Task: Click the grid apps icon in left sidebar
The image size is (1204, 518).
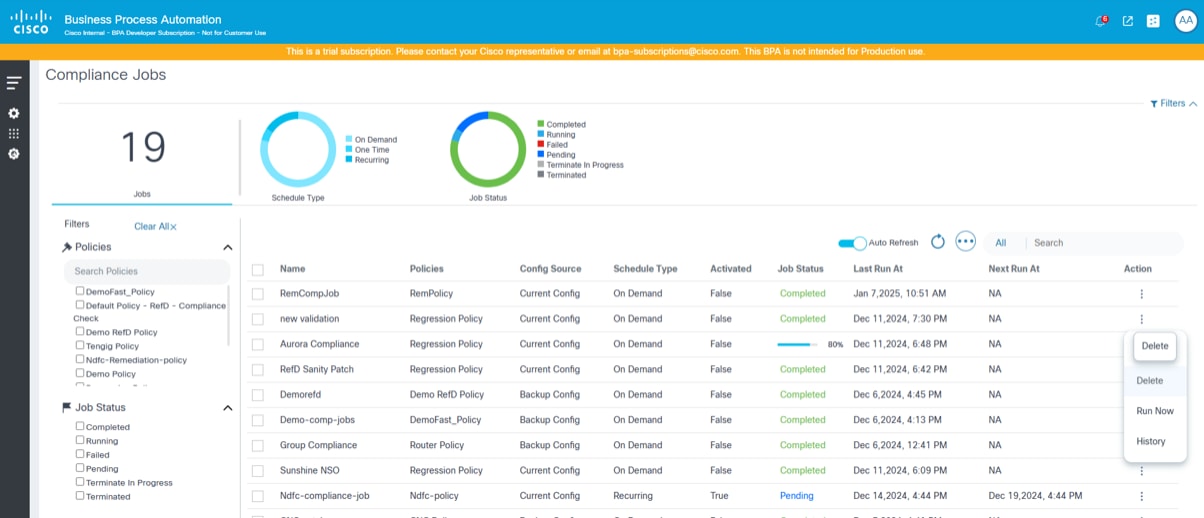Action: pyautogui.click(x=13, y=133)
